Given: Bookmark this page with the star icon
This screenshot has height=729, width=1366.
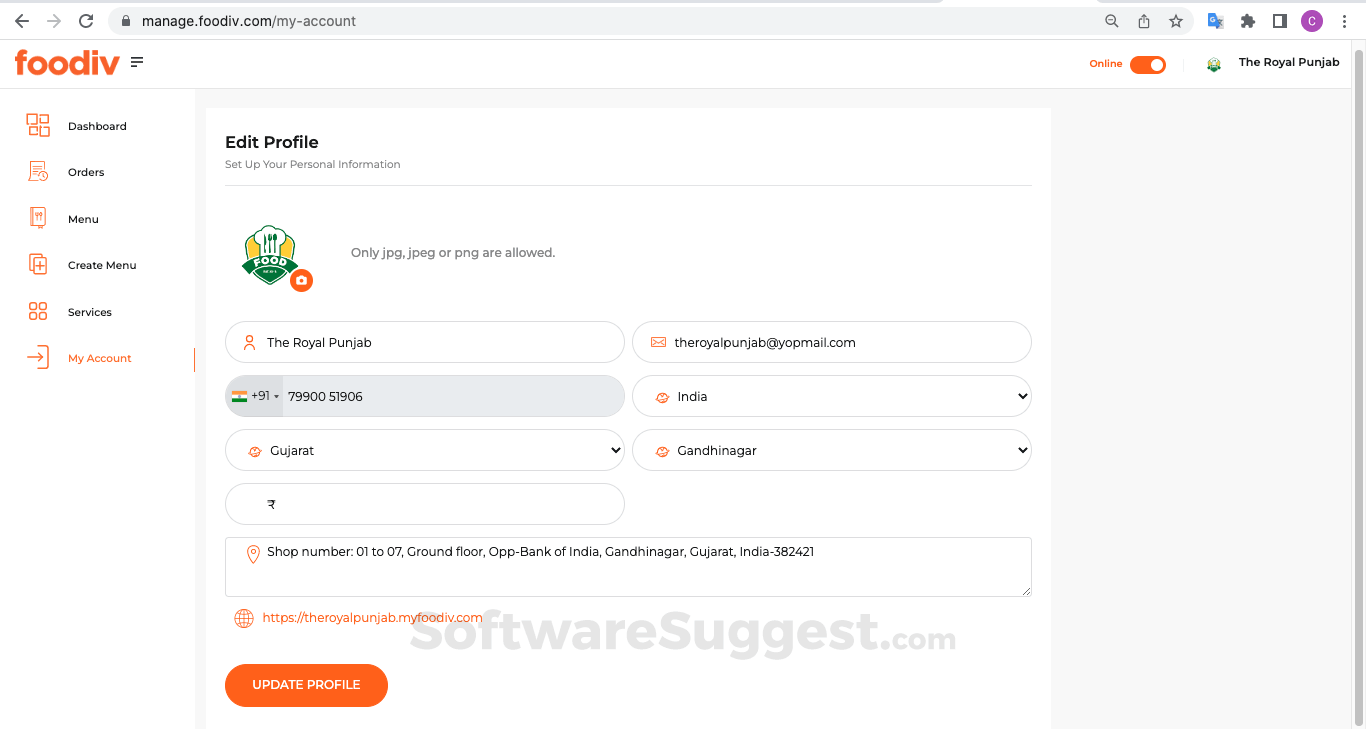Looking at the screenshot, I should pos(1176,21).
